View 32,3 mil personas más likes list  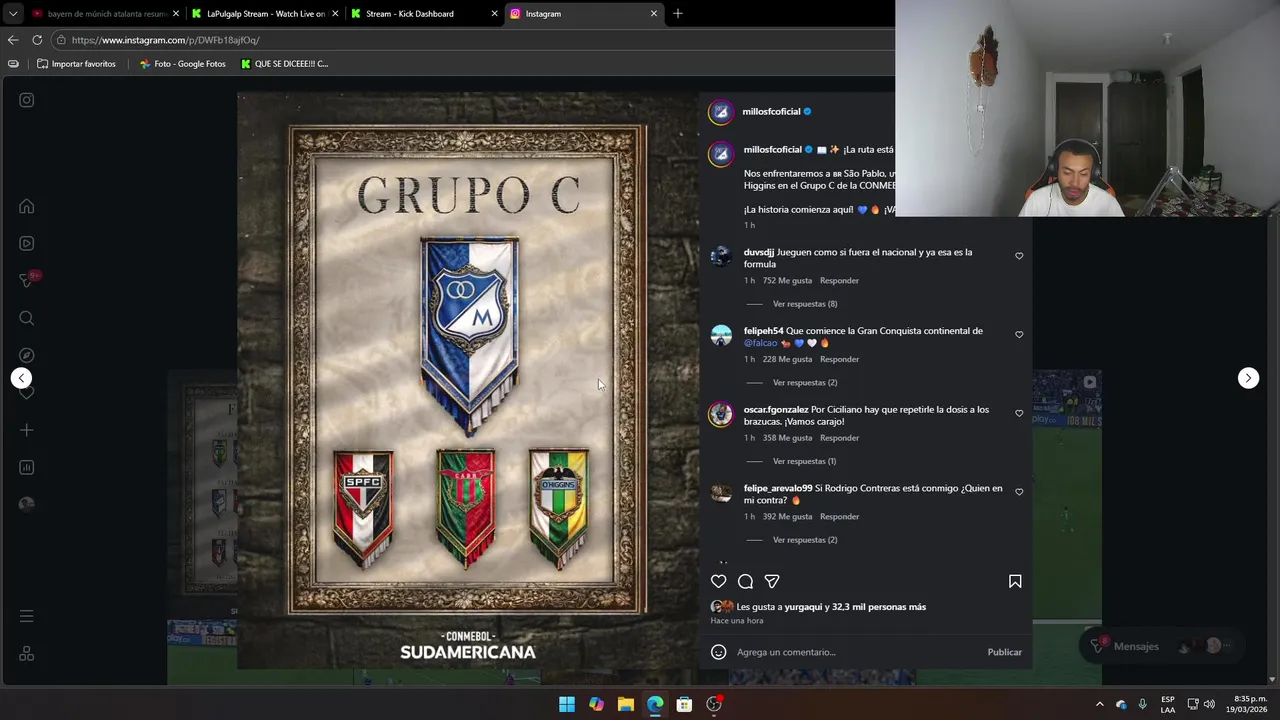pyautogui.click(x=879, y=607)
